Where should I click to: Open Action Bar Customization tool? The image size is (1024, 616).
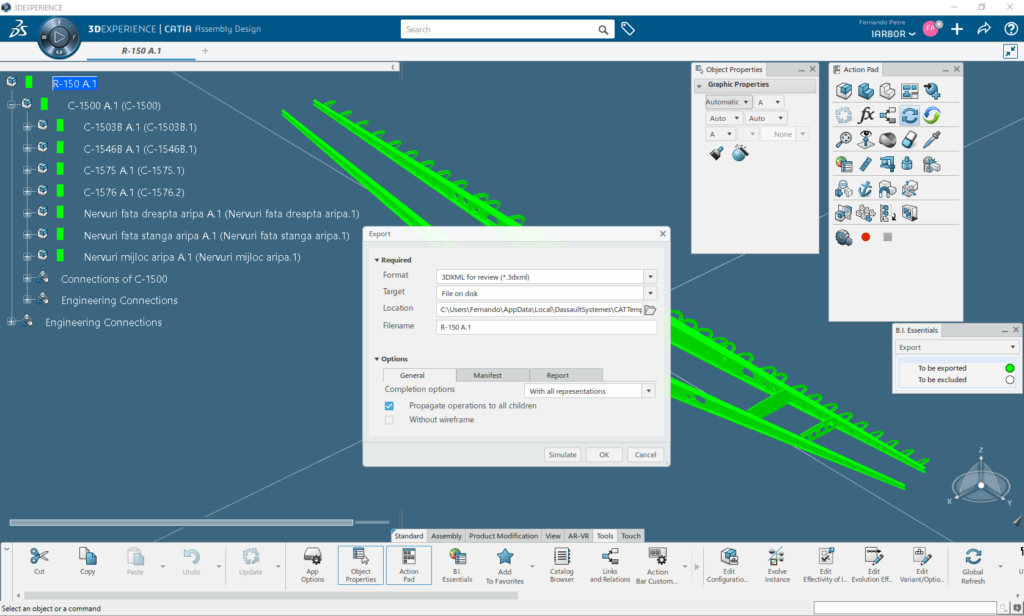point(658,564)
